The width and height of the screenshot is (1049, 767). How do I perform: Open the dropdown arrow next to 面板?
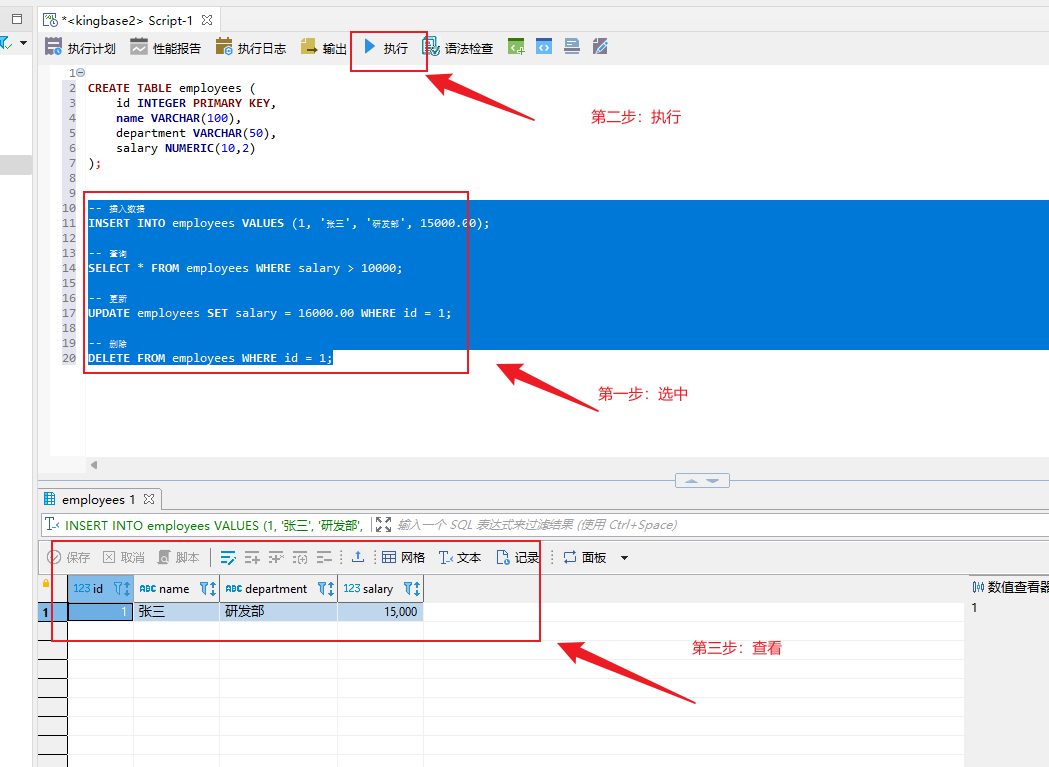pos(624,558)
